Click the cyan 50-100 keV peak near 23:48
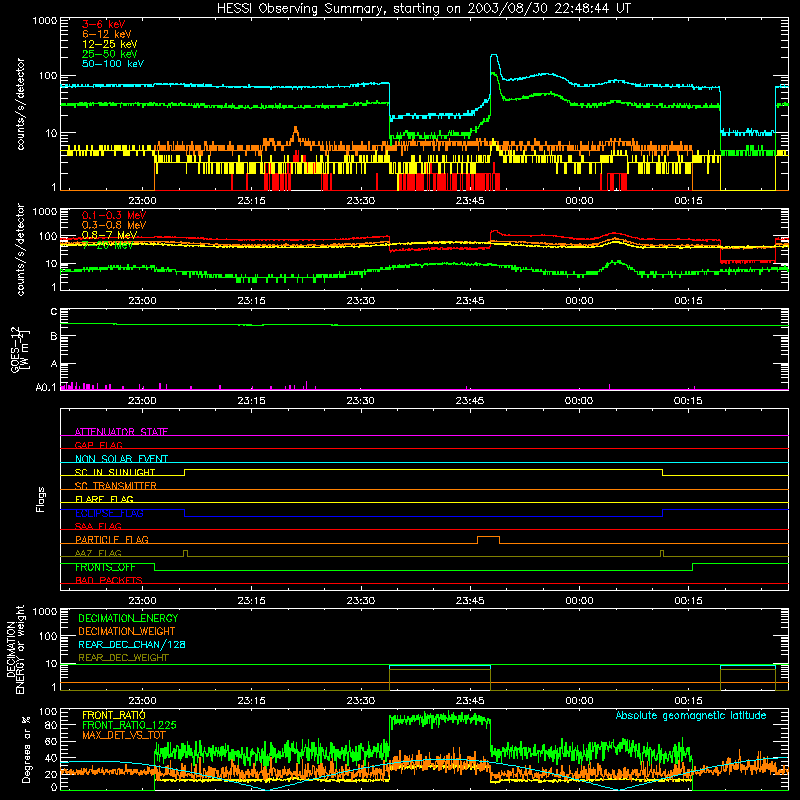This screenshot has height=800, width=800. point(493,56)
